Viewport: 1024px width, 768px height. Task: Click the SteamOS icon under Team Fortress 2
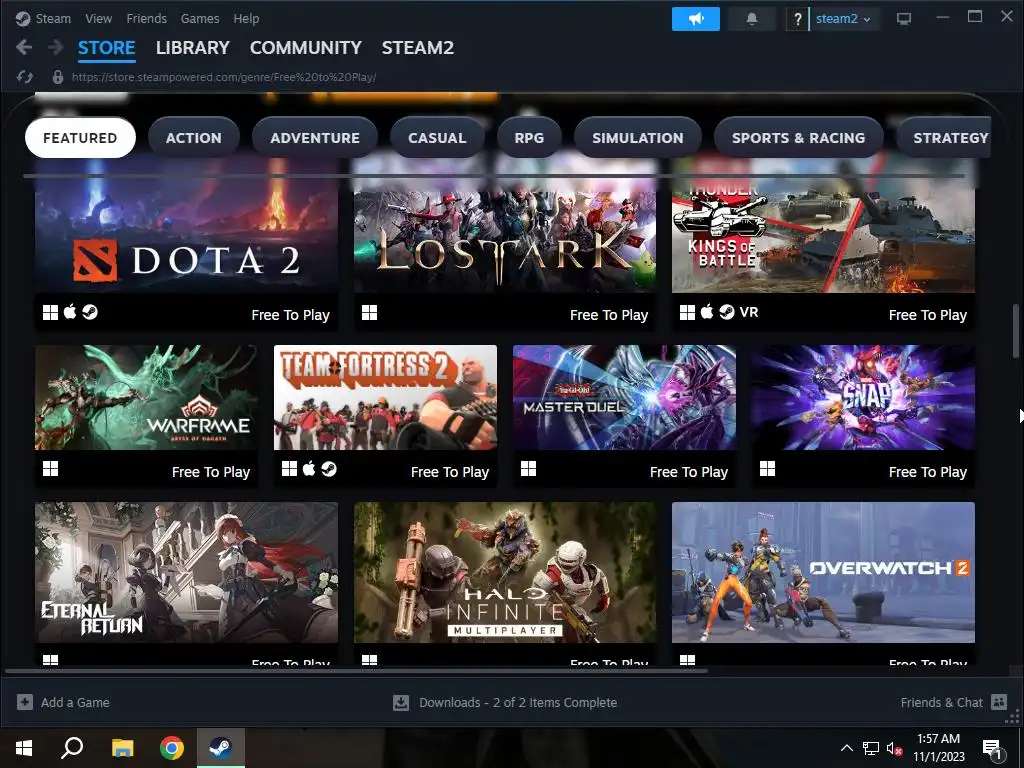[x=329, y=469]
